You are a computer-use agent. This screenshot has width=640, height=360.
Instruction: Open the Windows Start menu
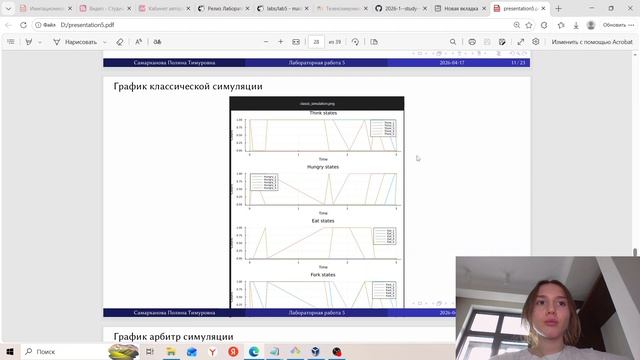coord(10,351)
